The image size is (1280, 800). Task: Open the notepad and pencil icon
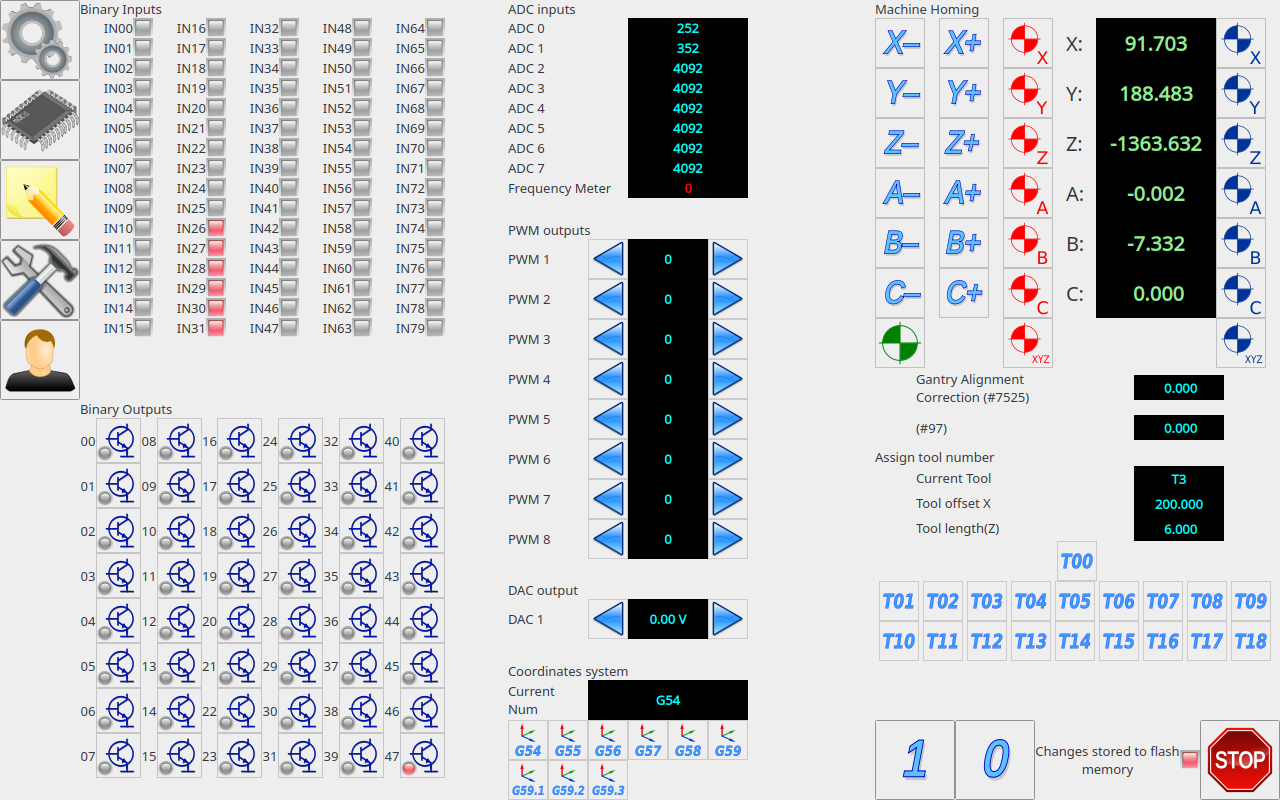(x=39, y=200)
